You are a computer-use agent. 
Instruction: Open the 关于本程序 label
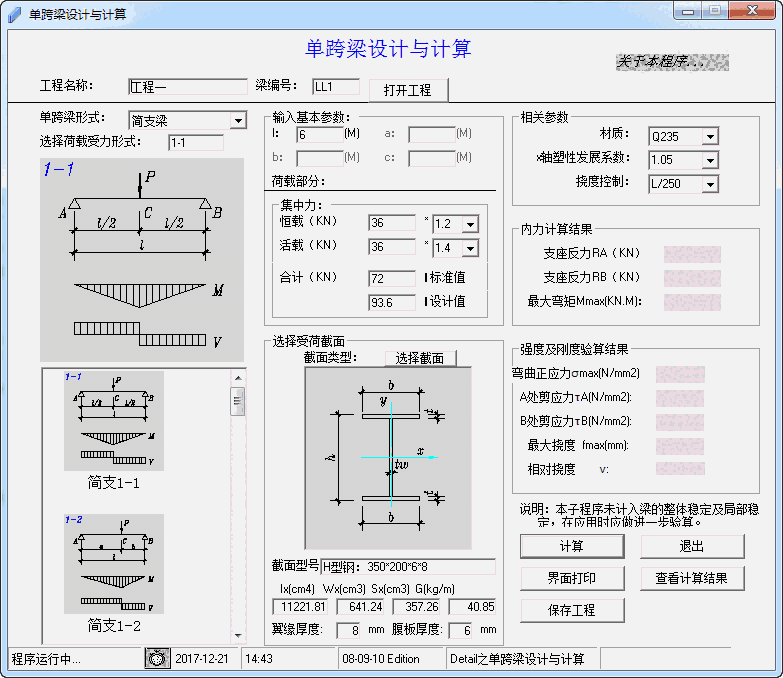pyautogui.click(x=672, y=62)
